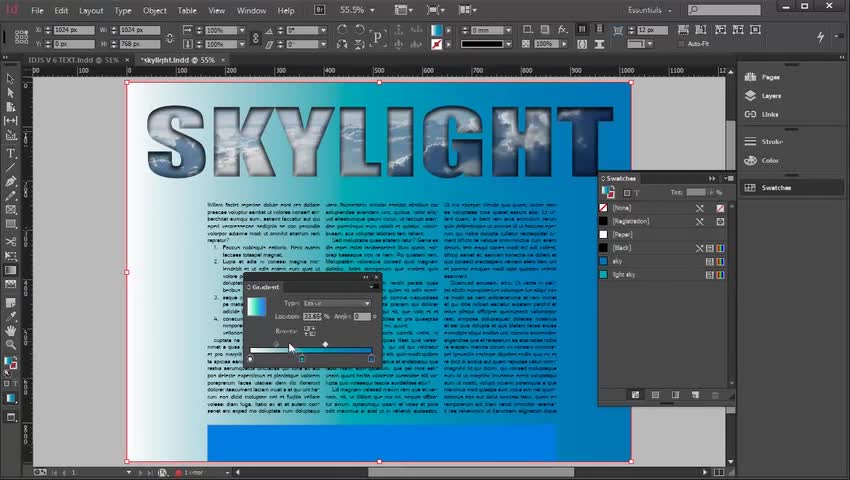Open the gradient Type dropdown
Image resolution: width=850 pixels, height=480 pixels.
tap(336, 303)
